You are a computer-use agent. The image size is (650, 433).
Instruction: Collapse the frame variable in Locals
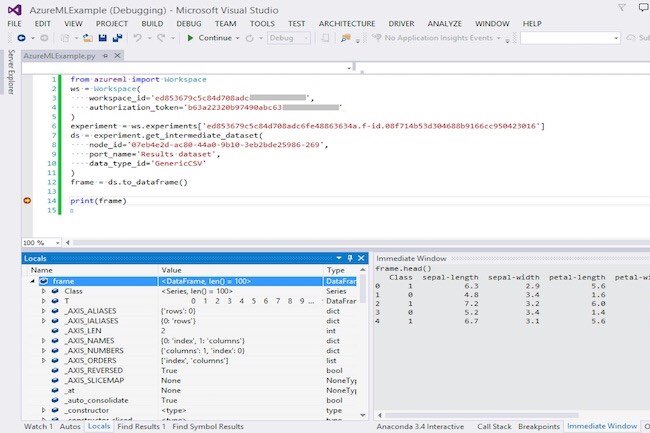coord(33,281)
